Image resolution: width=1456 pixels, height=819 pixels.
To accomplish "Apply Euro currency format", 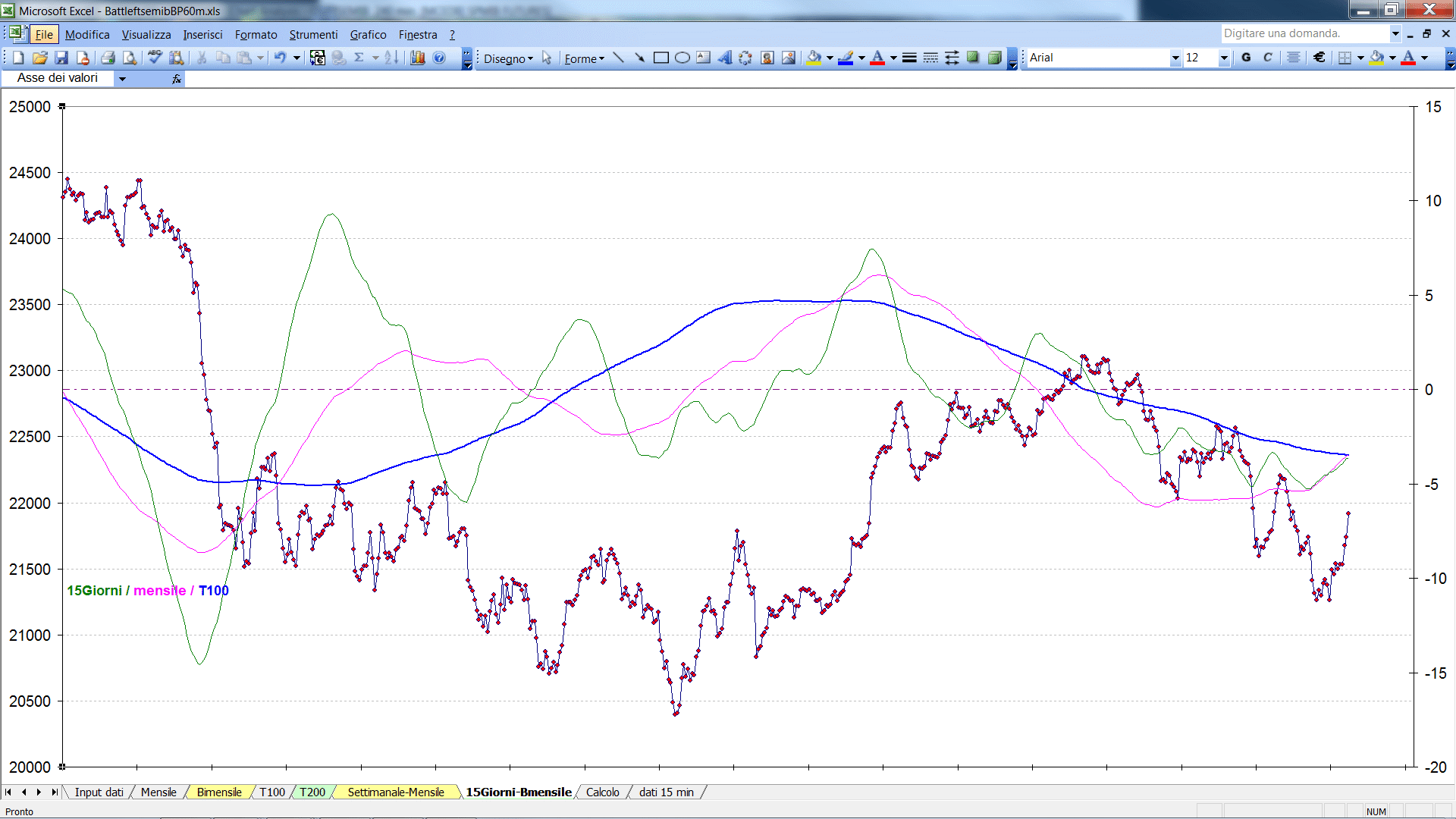I will (x=1319, y=58).
